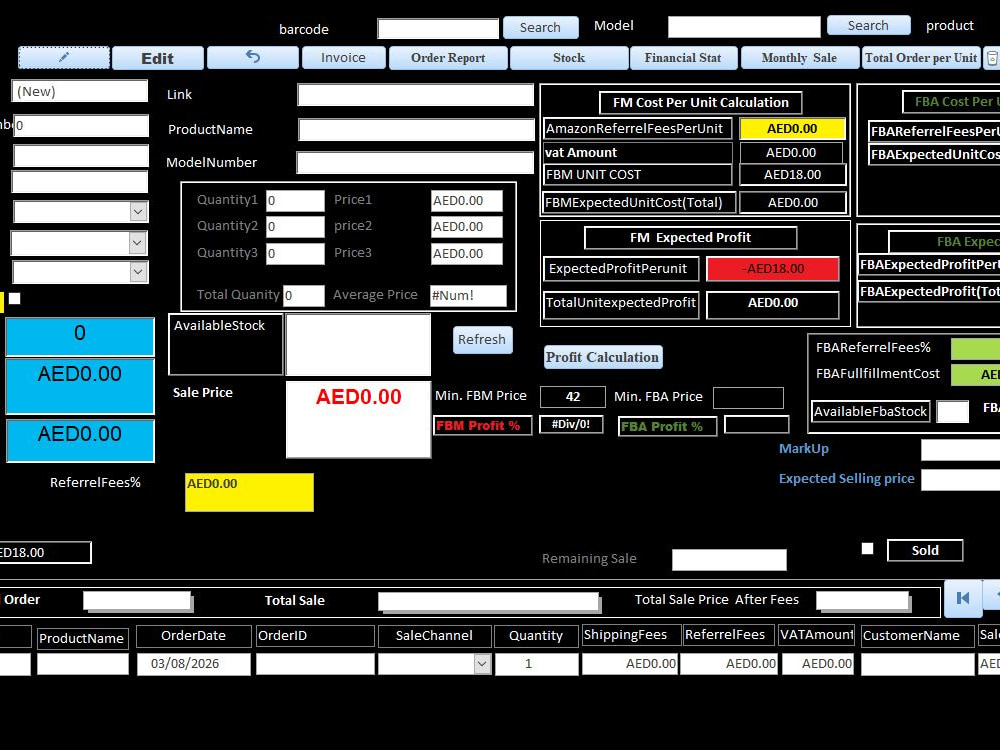Click the green FBAReferrelFees% value box
Viewport: 1000px width, 750px height.
point(975,349)
